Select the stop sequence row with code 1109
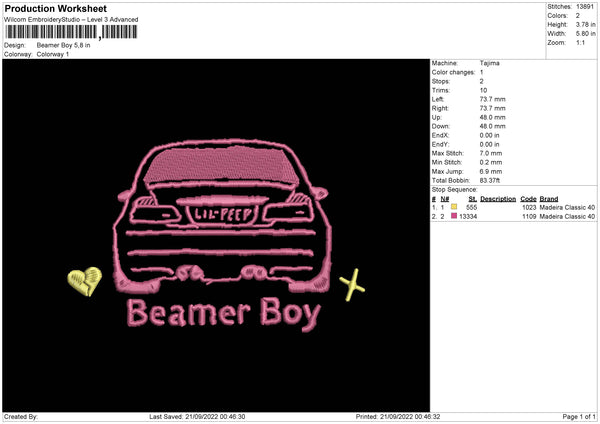Screen dimensions: 600x424 pos(513,216)
